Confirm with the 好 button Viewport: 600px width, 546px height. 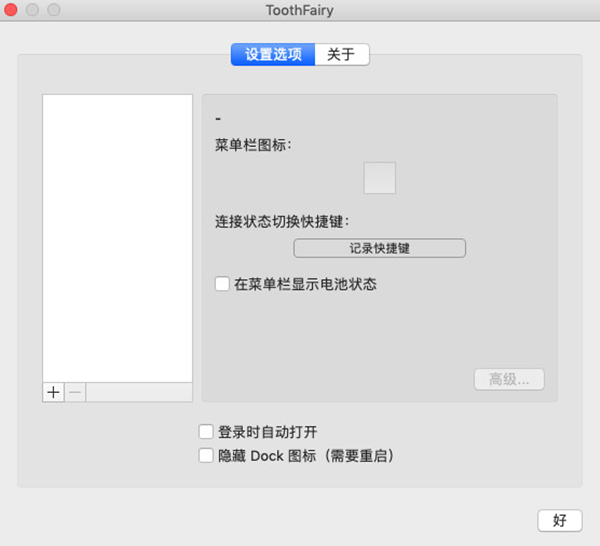tap(560, 520)
